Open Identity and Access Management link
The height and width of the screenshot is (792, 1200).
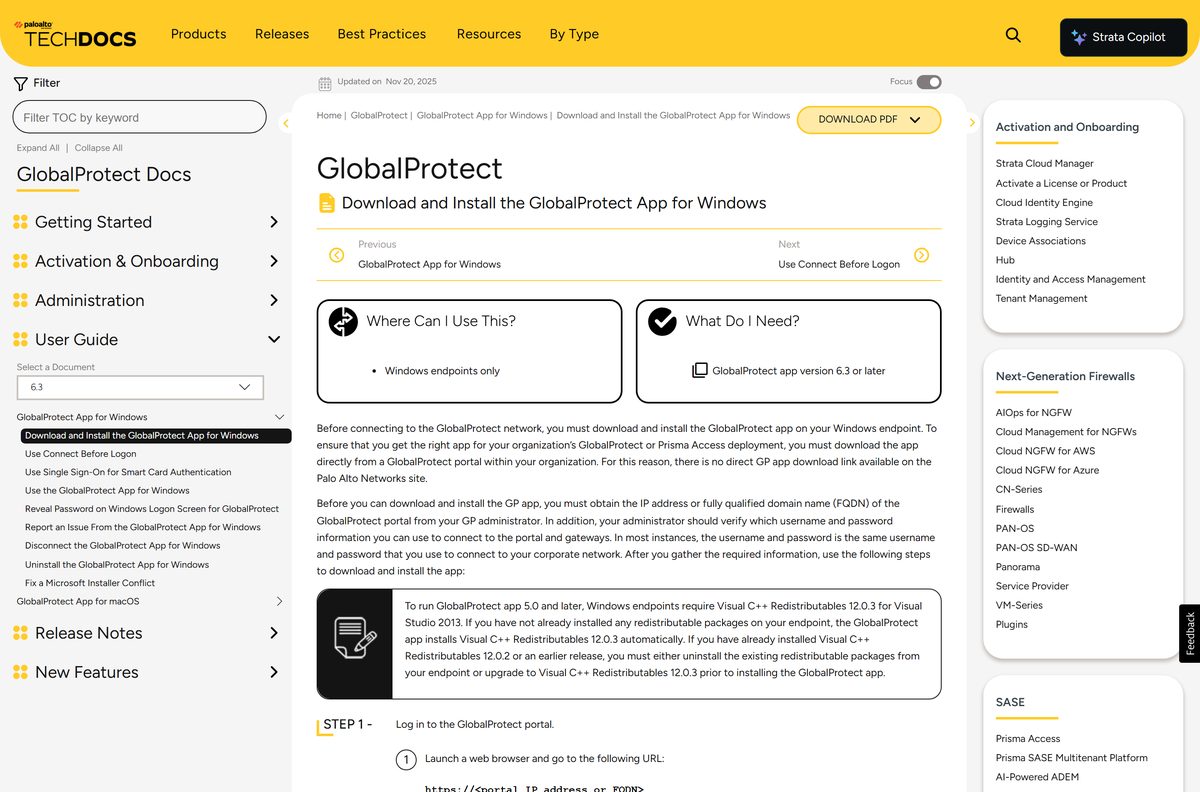point(1071,280)
